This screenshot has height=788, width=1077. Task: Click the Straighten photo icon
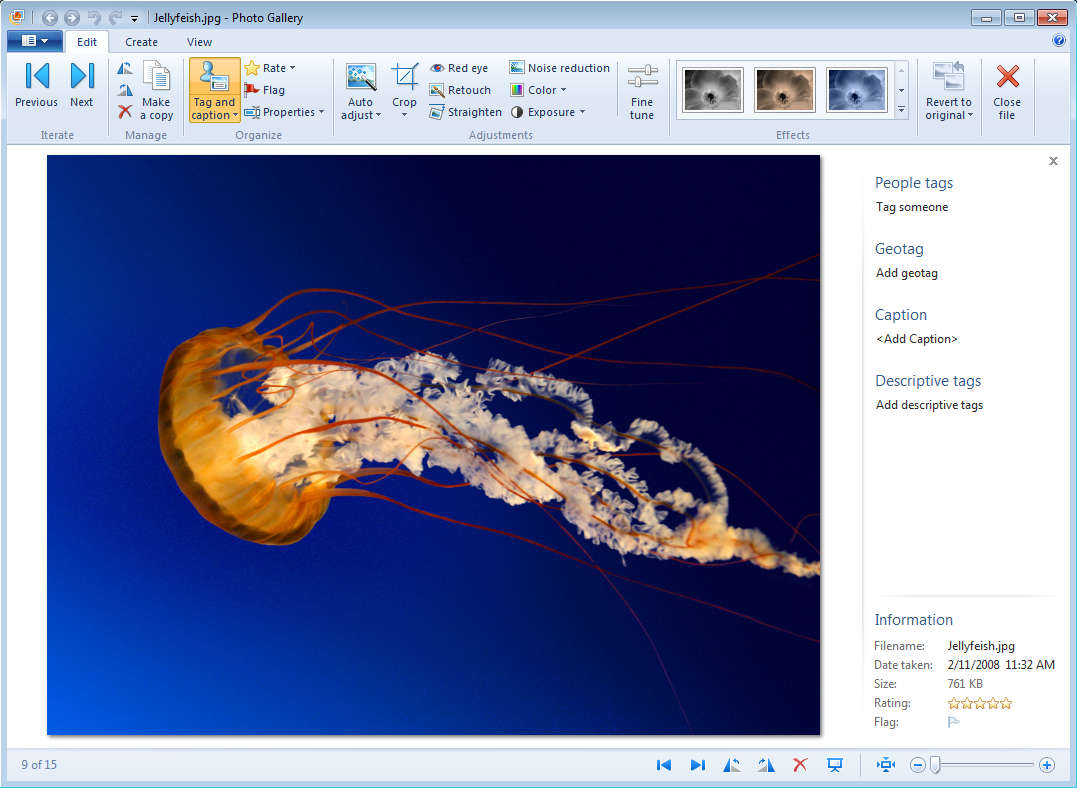click(x=437, y=112)
